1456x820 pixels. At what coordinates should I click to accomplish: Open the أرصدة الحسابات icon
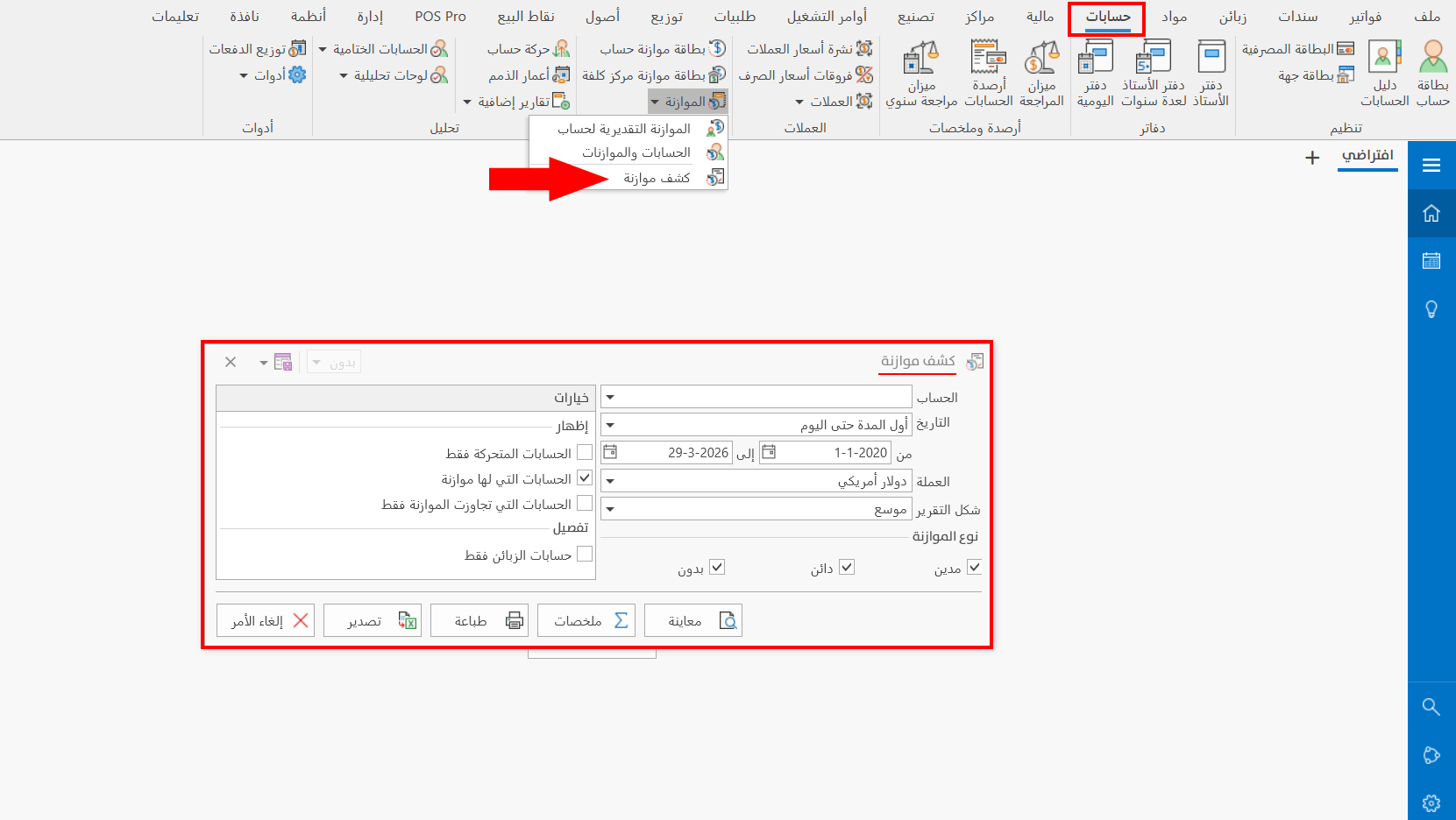pos(989,74)
